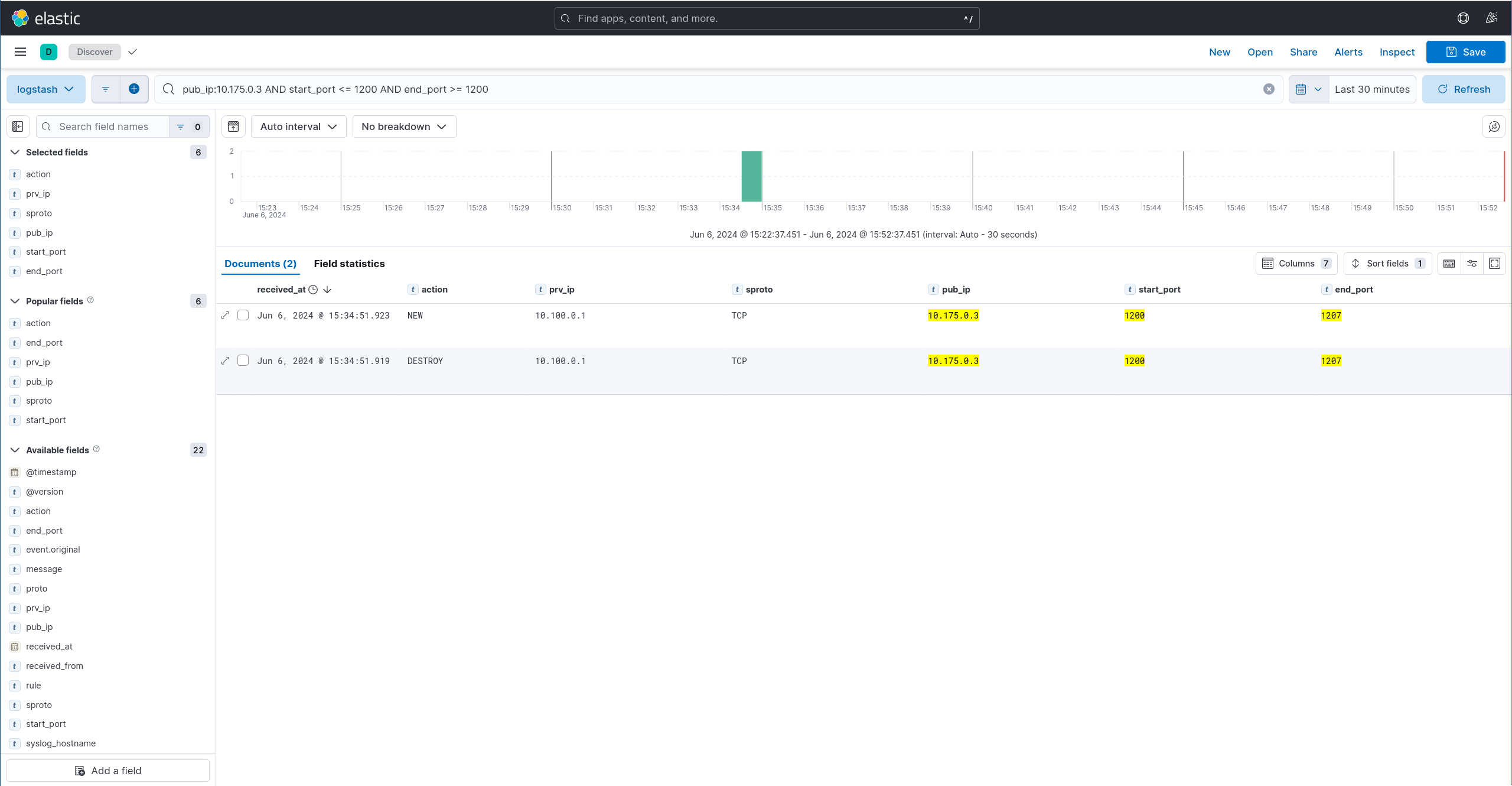Screen dimensions: 1512x786
Task: Hide the chart panel icon
Action: 233,126
